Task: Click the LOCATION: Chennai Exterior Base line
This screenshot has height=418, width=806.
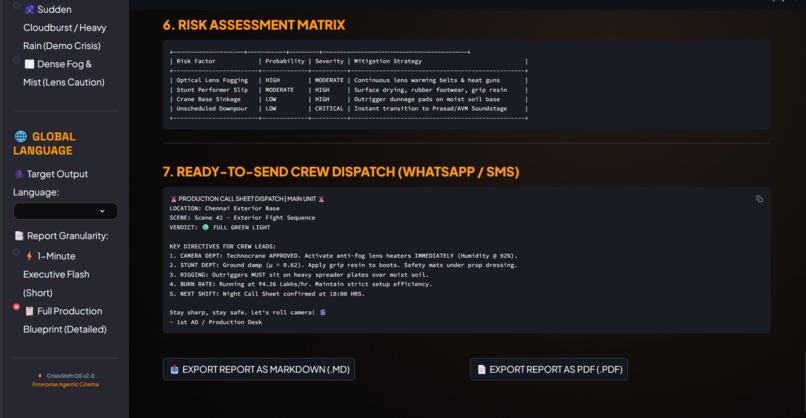Action: [225, 208]
